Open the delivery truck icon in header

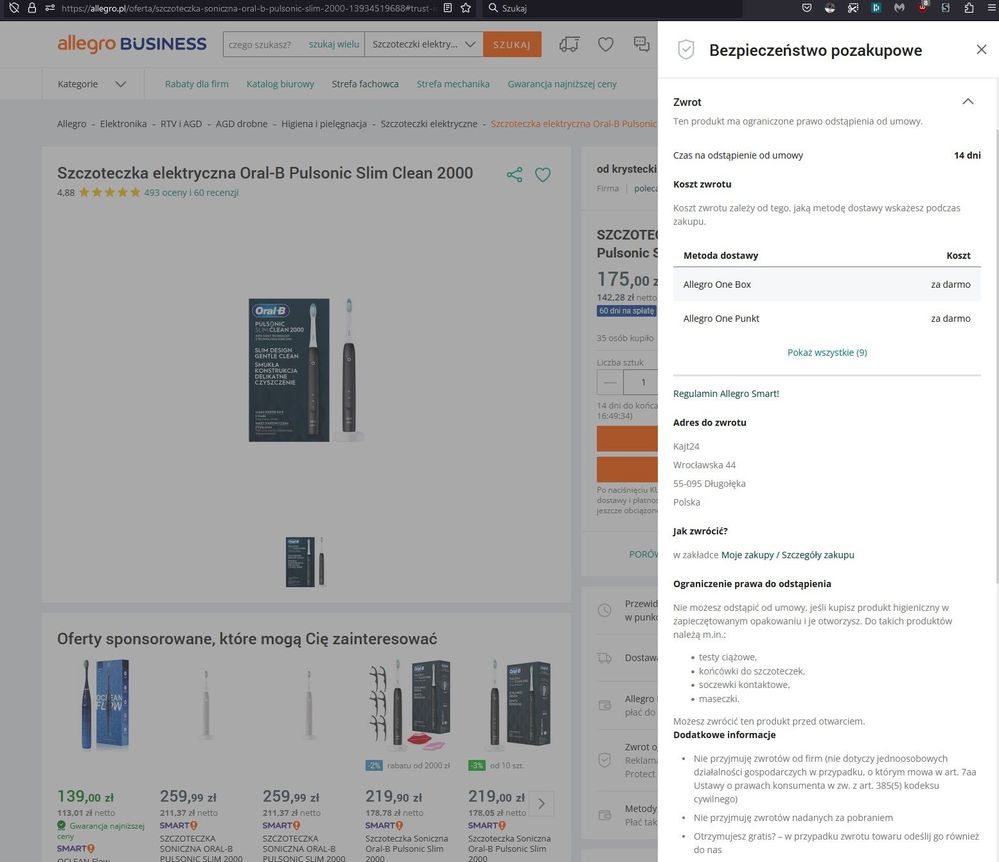click(x=569, y=44)
